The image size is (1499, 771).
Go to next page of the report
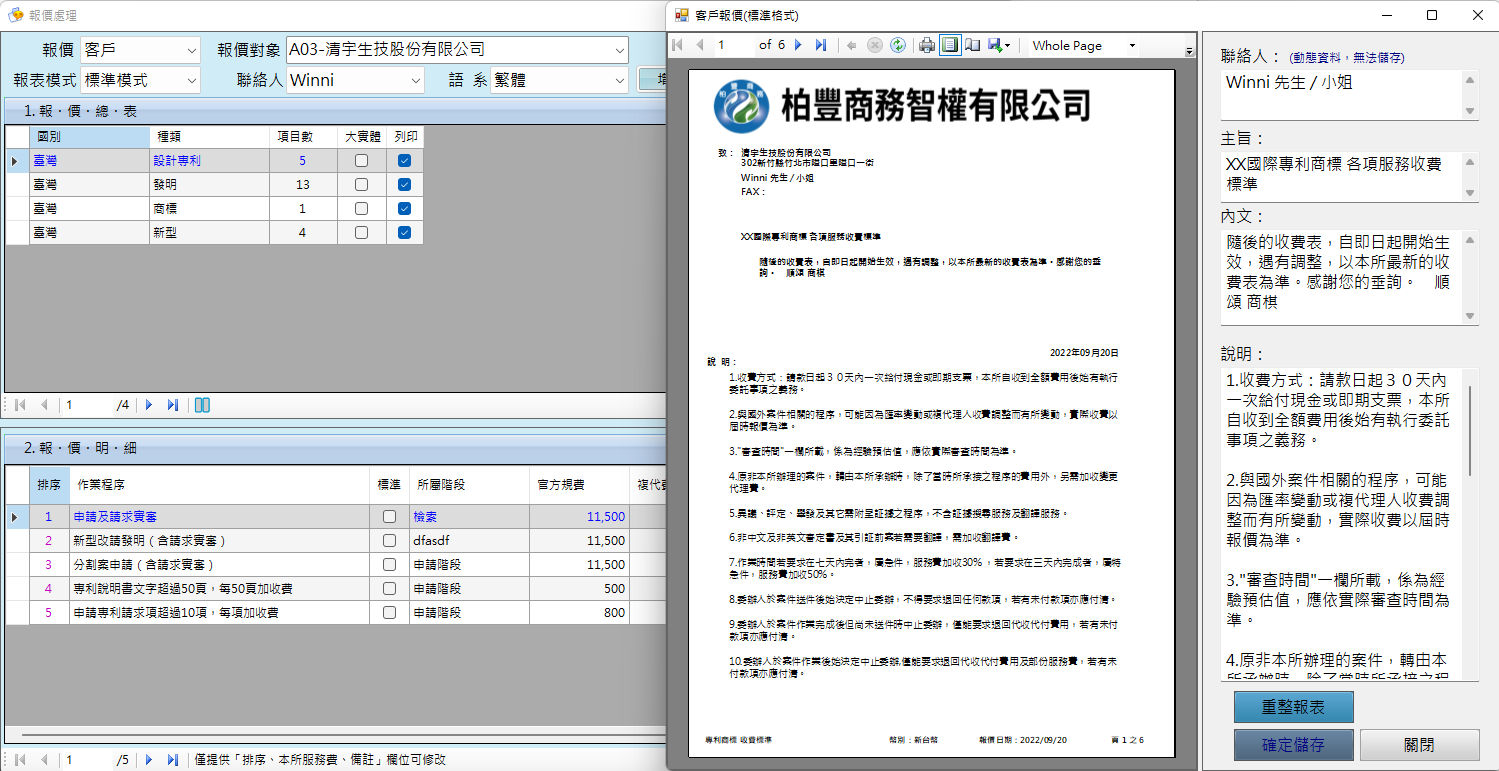(x=799, y=45)
